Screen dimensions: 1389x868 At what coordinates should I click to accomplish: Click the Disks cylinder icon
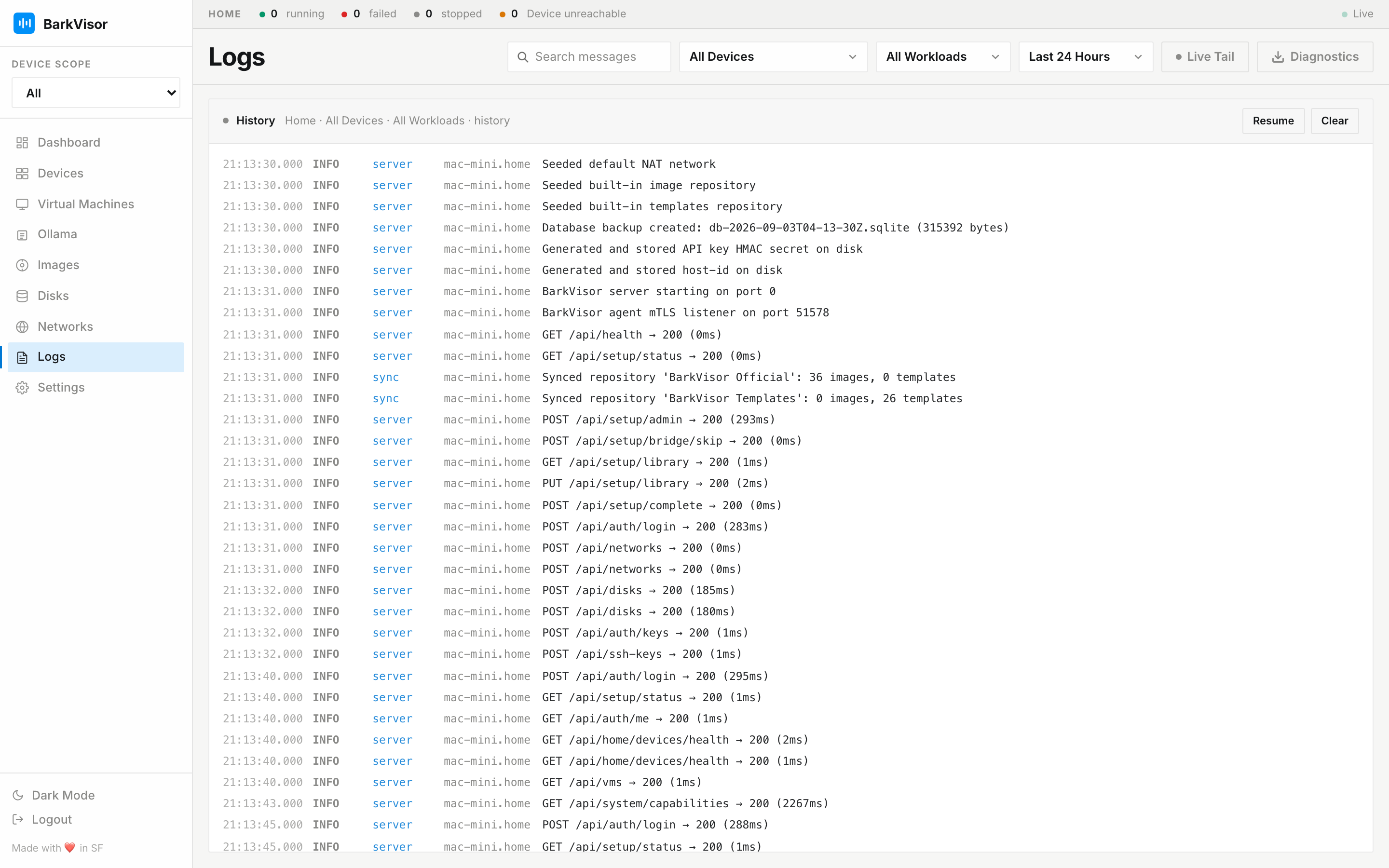click(x=22, y=296)
